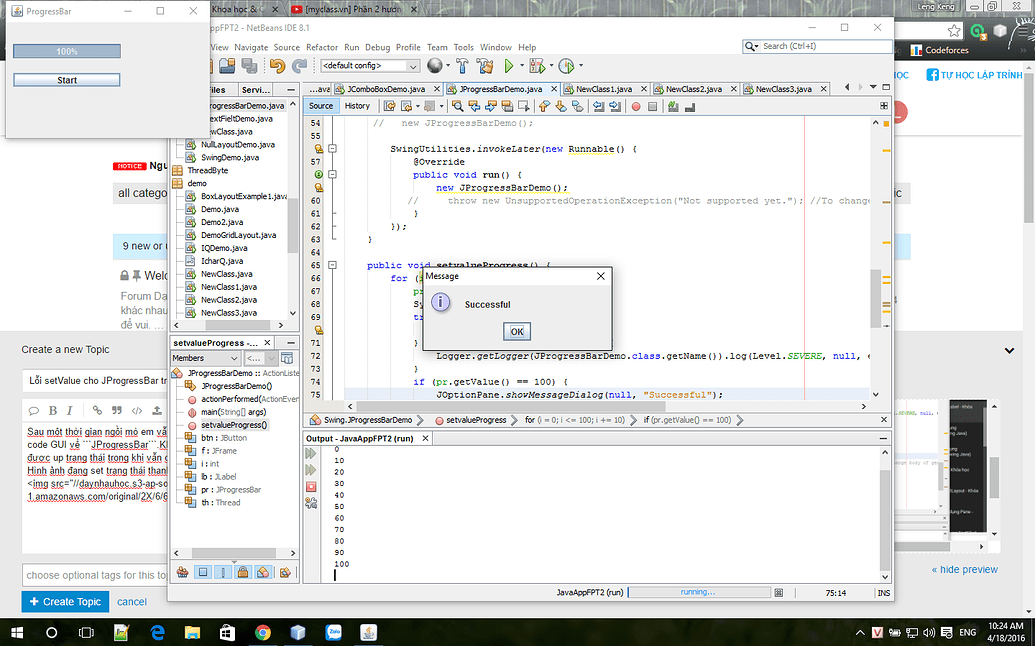Open the Run Project dropdown arrow
The image size is (1035, 646).
coord(521,66)
